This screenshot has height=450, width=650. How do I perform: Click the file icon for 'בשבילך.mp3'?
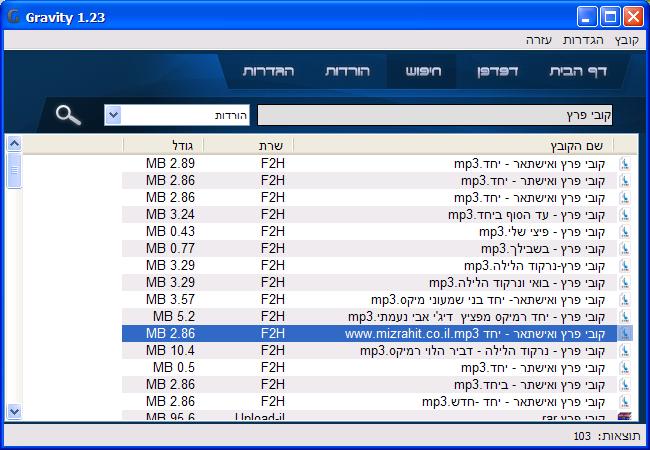624,249
